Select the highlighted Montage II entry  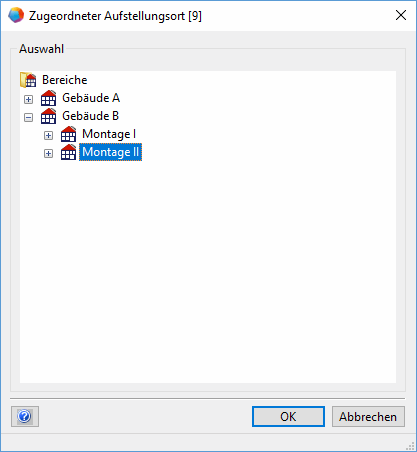coord(110,152)
